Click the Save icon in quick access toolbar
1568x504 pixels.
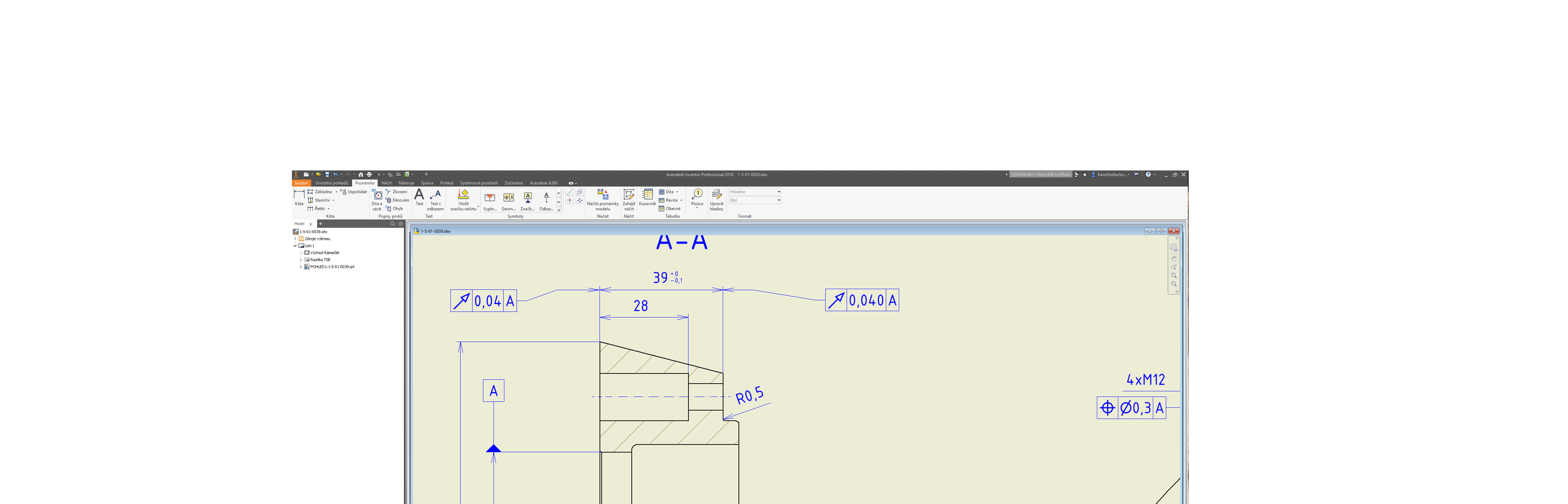[x=327, y=175]
